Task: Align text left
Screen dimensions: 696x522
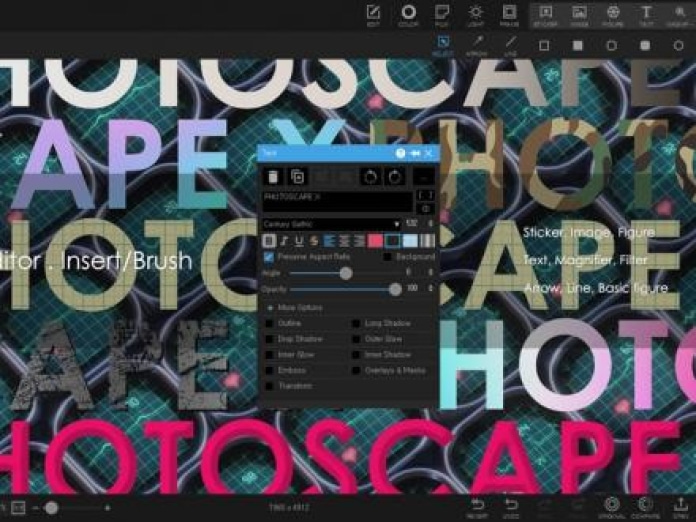Action: coord(329,241)
